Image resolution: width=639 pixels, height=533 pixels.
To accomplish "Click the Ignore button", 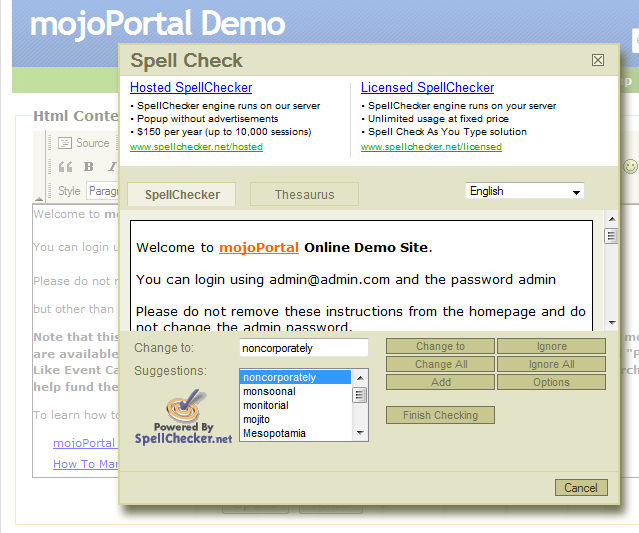I will [x=551, y=346].
